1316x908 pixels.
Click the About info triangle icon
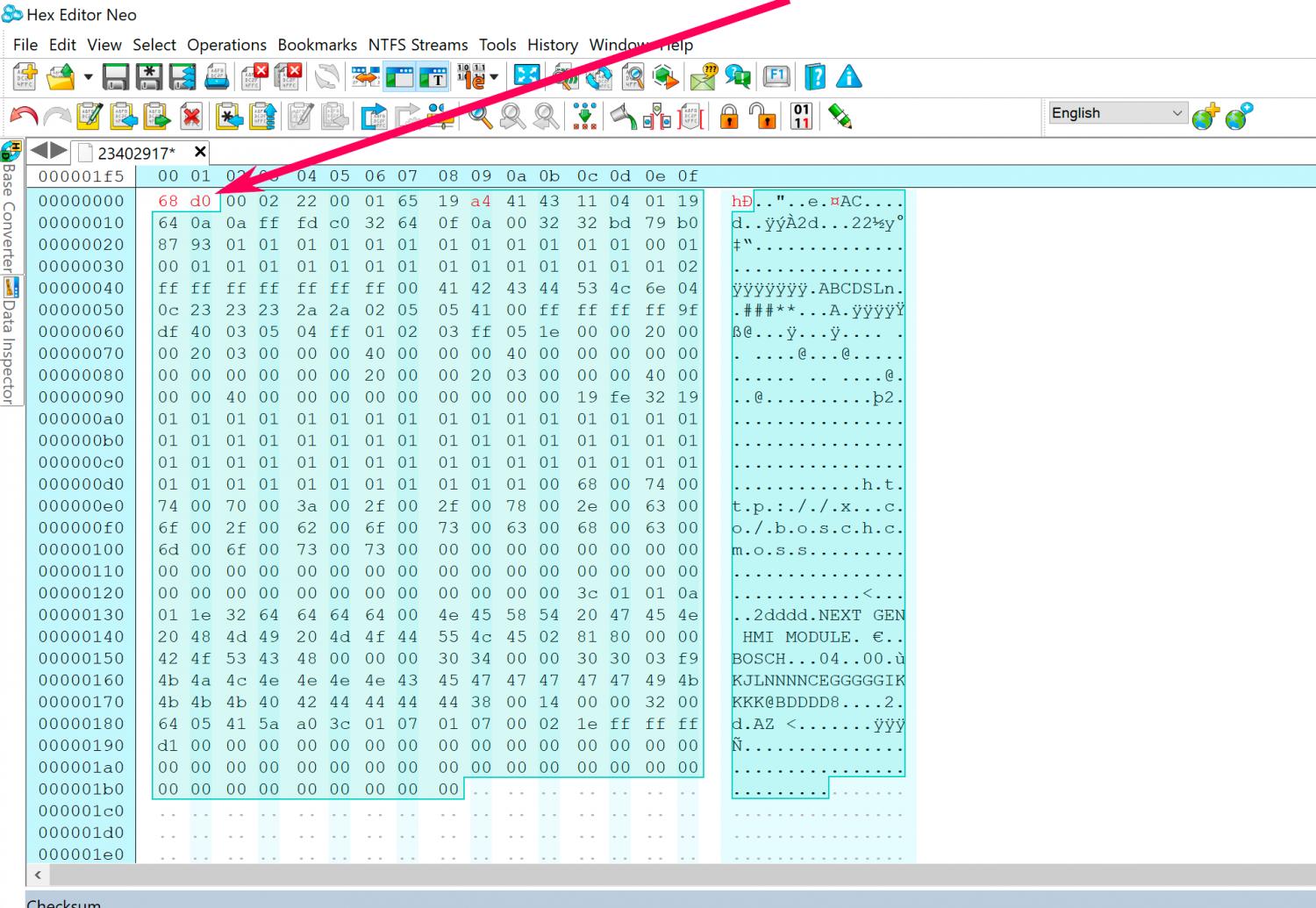coord(848,77)
